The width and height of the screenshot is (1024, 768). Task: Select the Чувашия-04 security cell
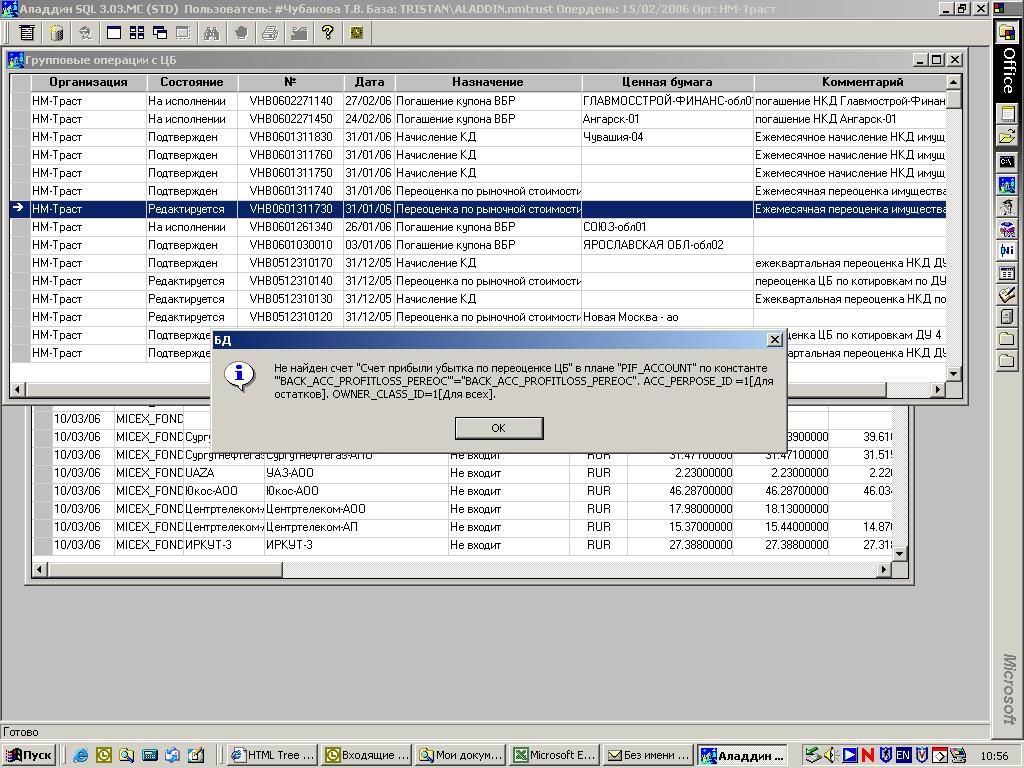click(x=667, y=137)
